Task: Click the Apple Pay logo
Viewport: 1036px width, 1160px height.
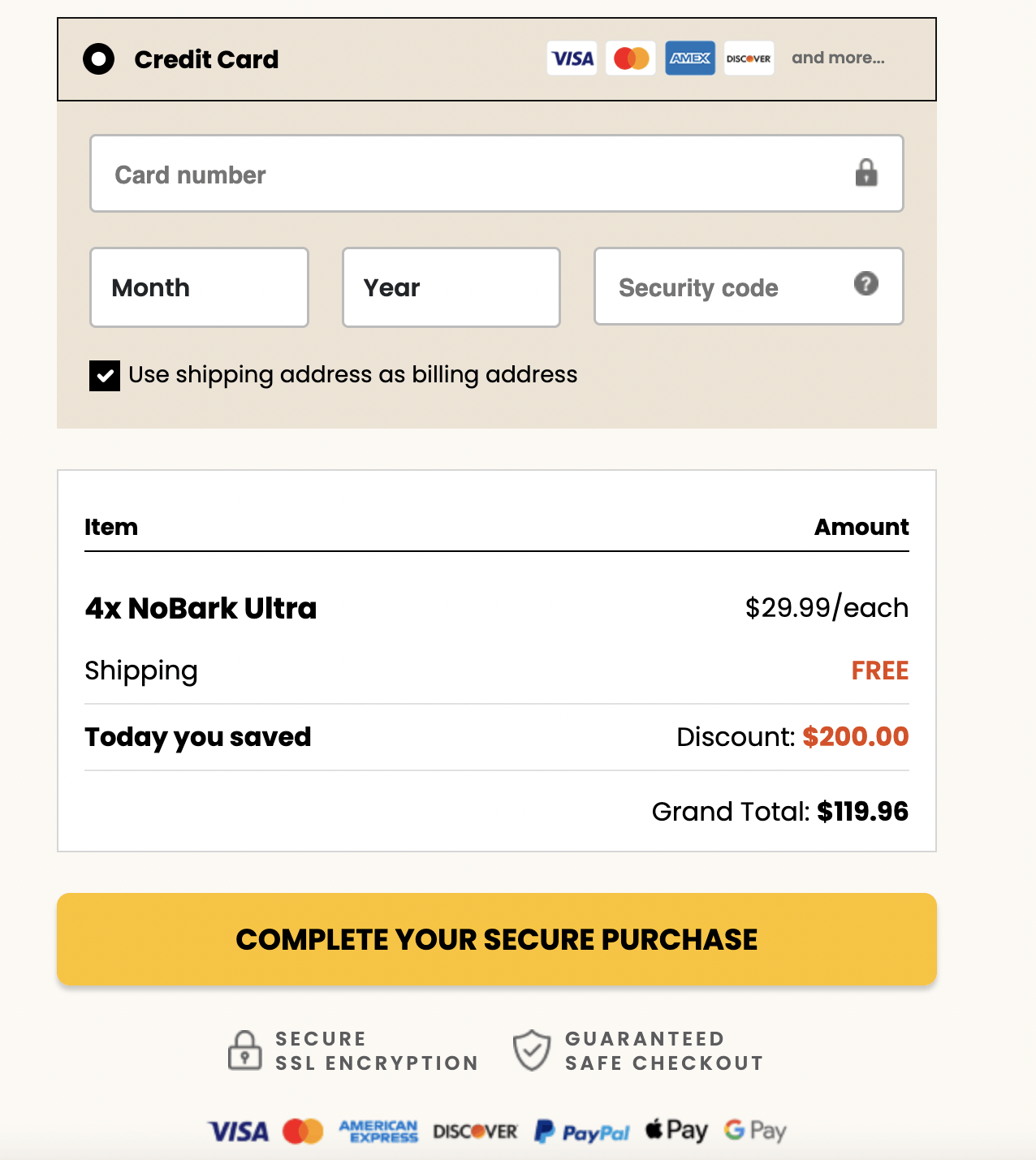Action: click(676, 1129)
